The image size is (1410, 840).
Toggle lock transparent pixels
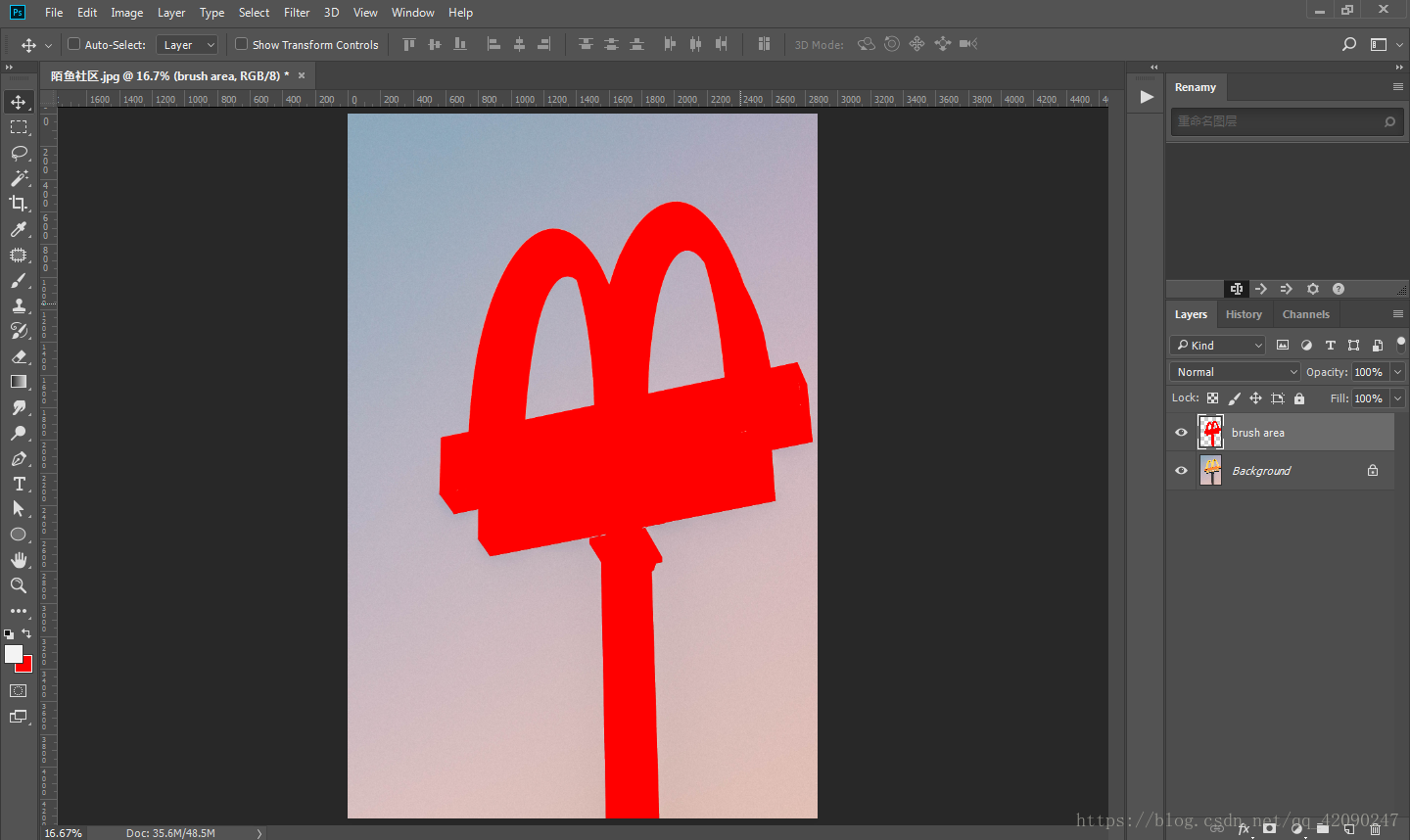1212,398
